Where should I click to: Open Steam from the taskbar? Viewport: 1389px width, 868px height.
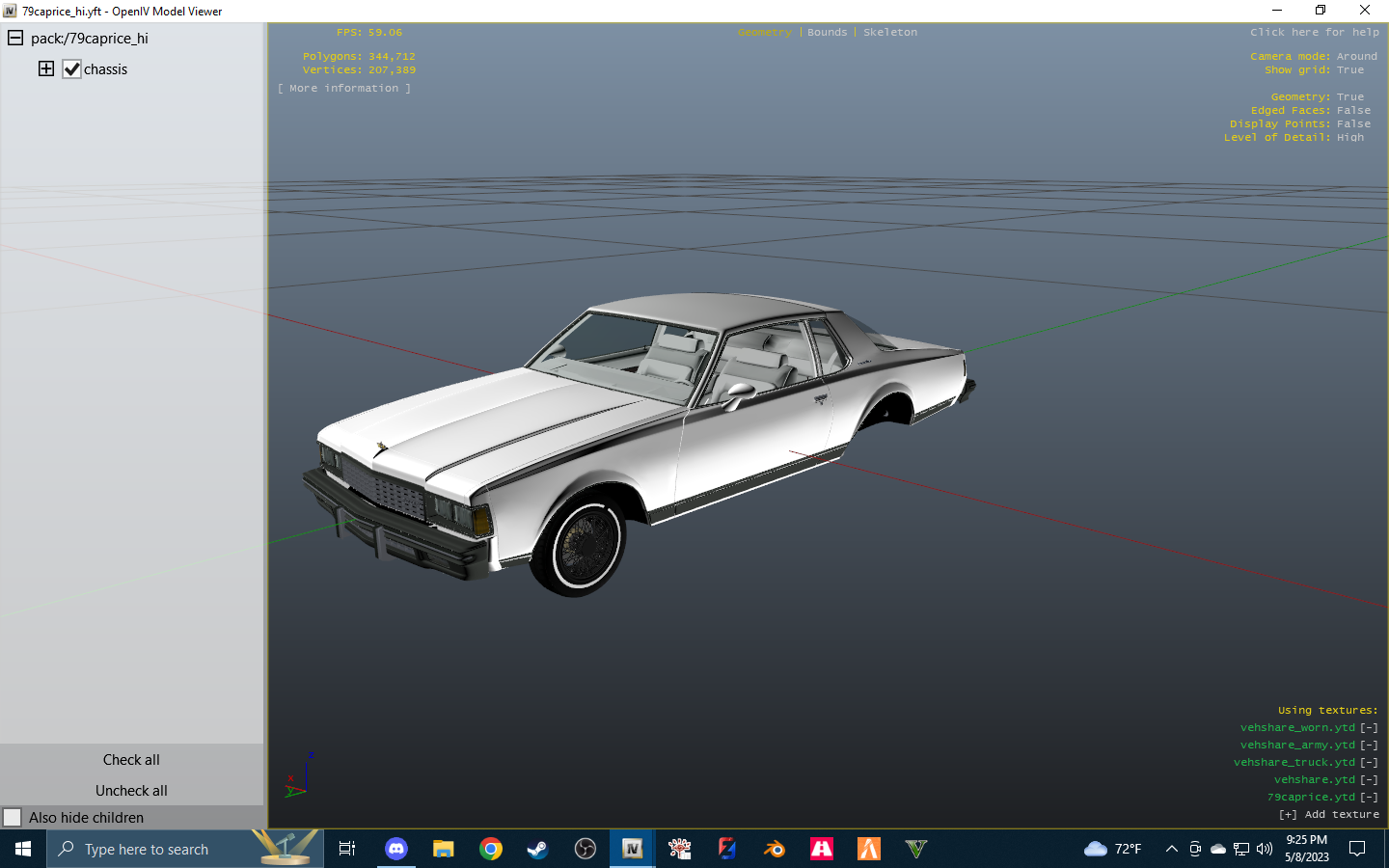pos(537,849)
